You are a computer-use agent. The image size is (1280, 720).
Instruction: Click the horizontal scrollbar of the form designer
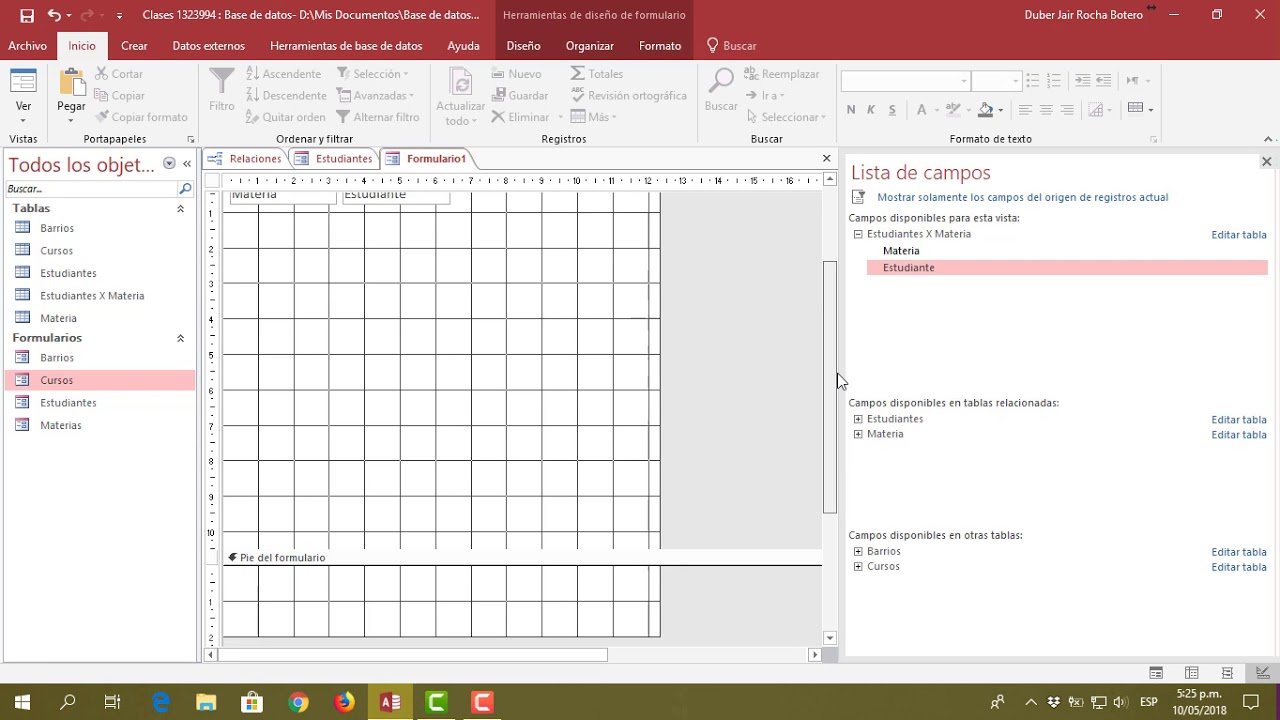(413, 655)
